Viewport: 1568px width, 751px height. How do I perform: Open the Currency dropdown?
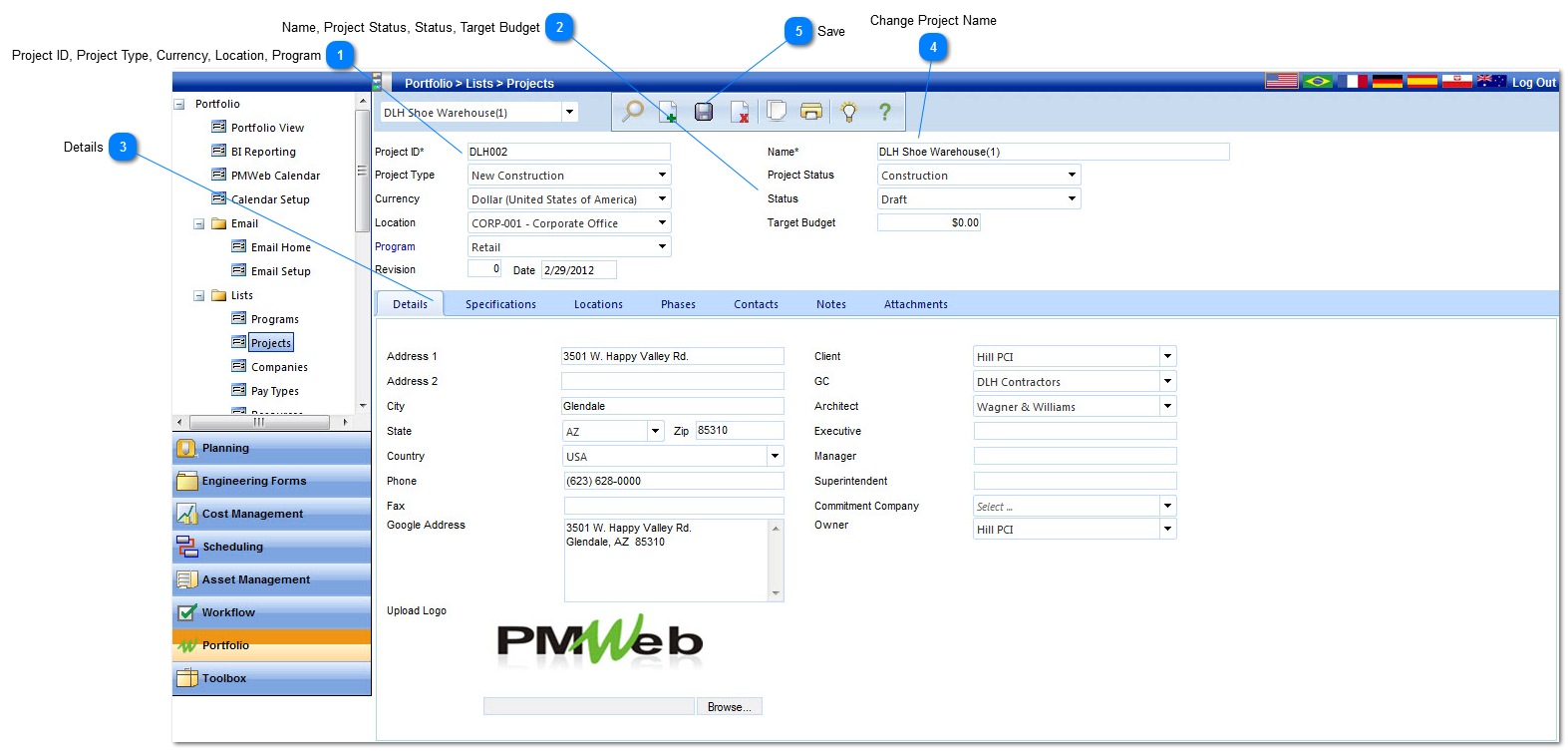[x=662, y=198]
